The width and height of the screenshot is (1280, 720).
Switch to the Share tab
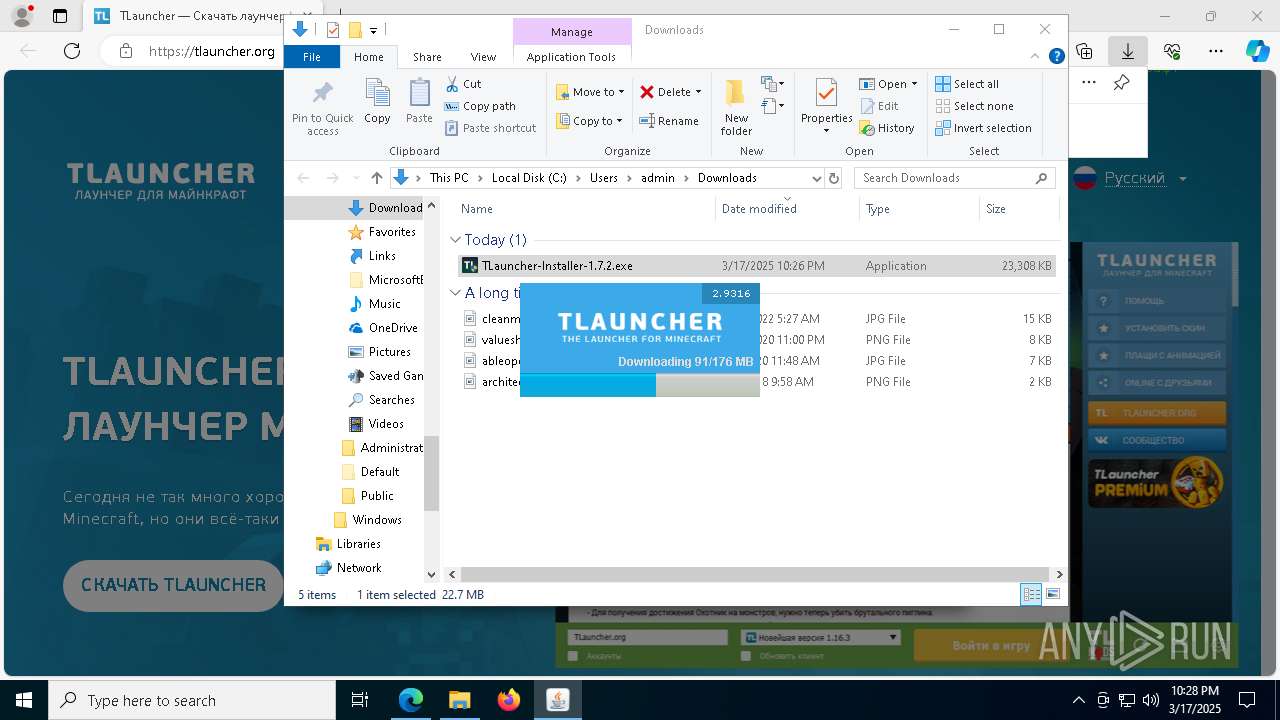427,57
